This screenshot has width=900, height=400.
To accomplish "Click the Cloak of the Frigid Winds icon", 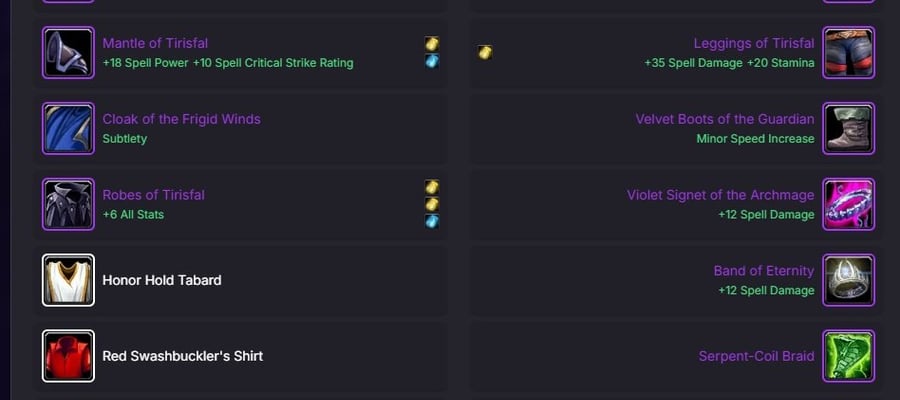I will (x=68, y=129).
